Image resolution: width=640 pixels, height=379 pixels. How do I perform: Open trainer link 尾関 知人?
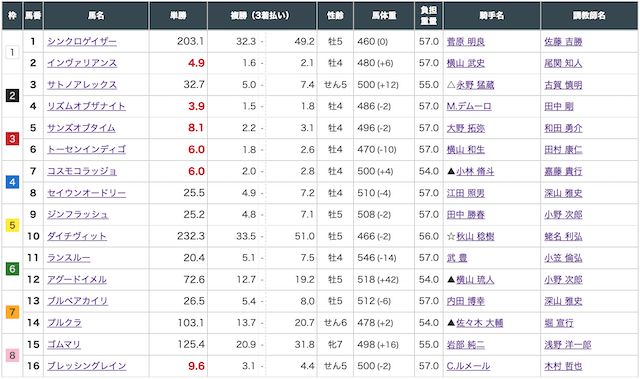coord(563,63)
